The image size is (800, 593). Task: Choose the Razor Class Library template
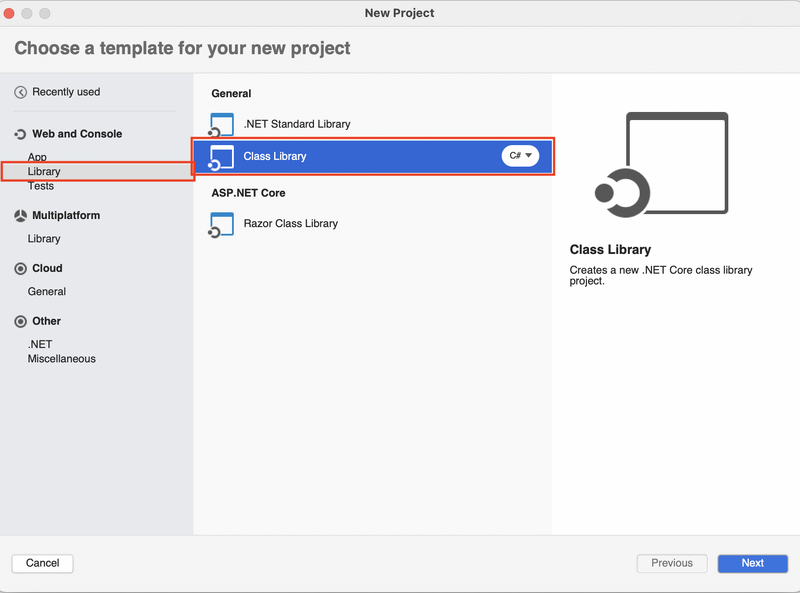pyautogui.click(x=372, y=224)
